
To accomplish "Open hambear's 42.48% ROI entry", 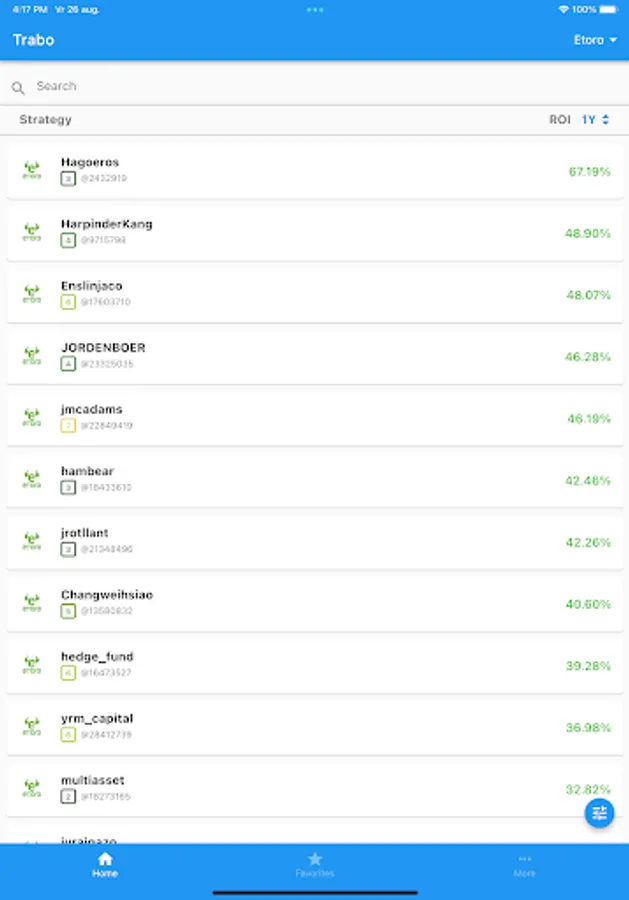I will pyautogui.click(x=587, y=481).
